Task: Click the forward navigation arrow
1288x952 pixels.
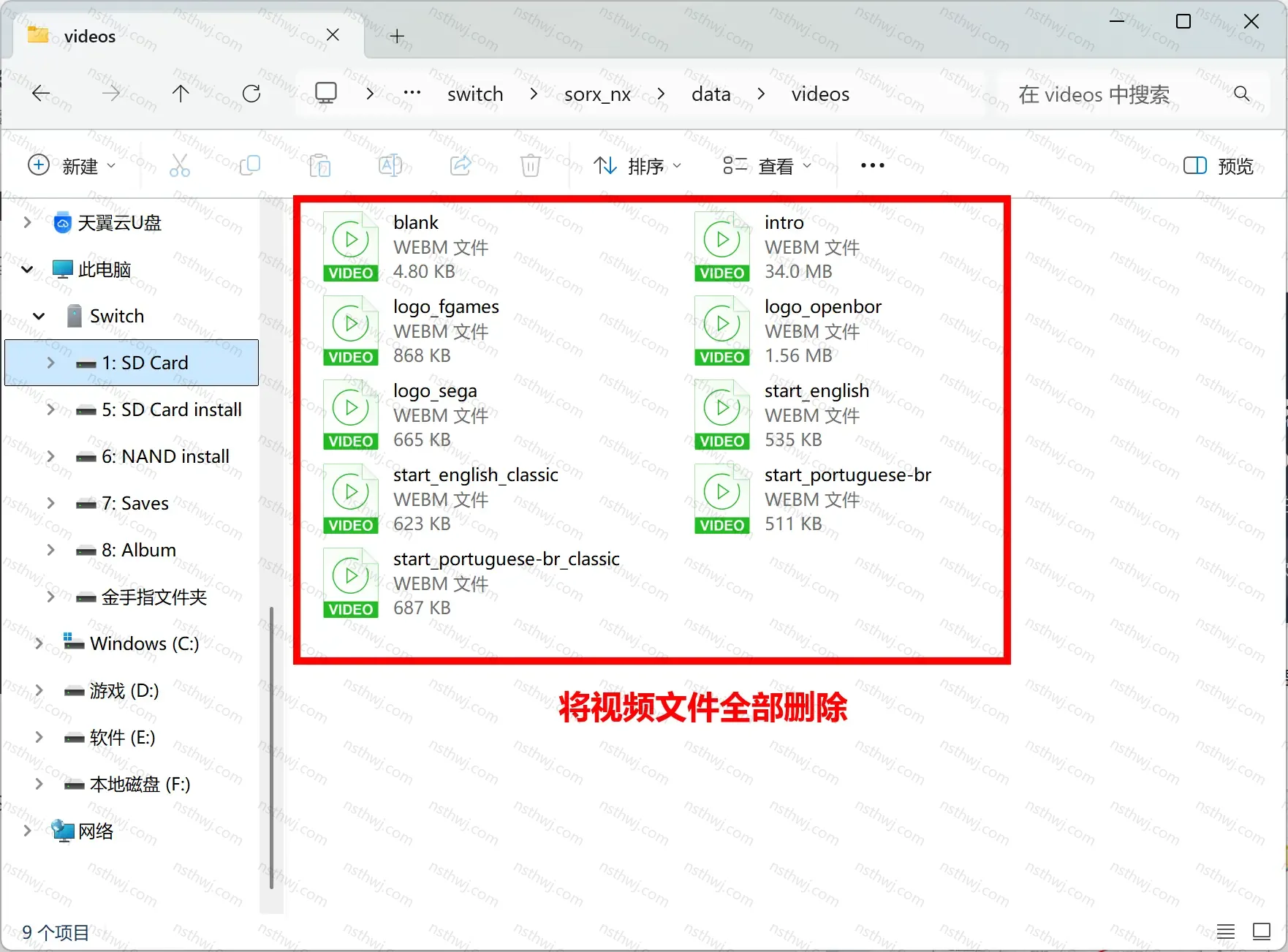Action: (x=111, y=93)
